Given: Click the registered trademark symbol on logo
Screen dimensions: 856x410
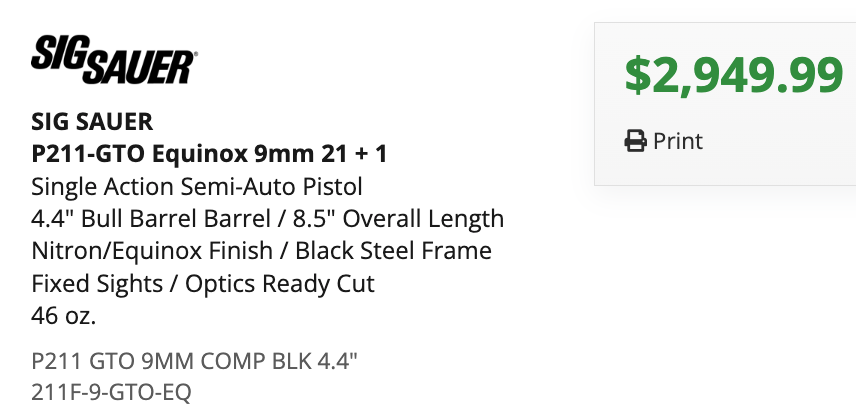Looking at the screenshot, I should click(195, 54).
